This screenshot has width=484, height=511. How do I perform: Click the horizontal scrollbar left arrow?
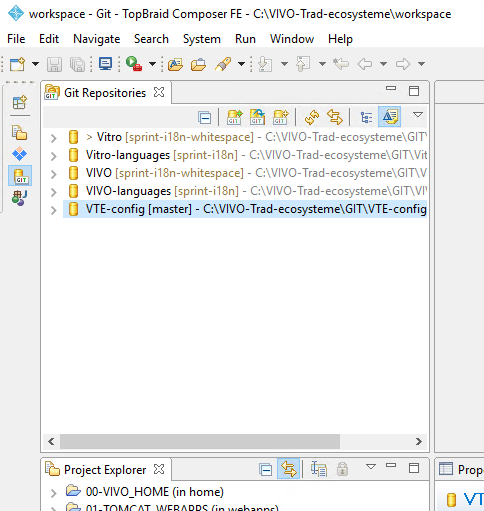point(51,442)
